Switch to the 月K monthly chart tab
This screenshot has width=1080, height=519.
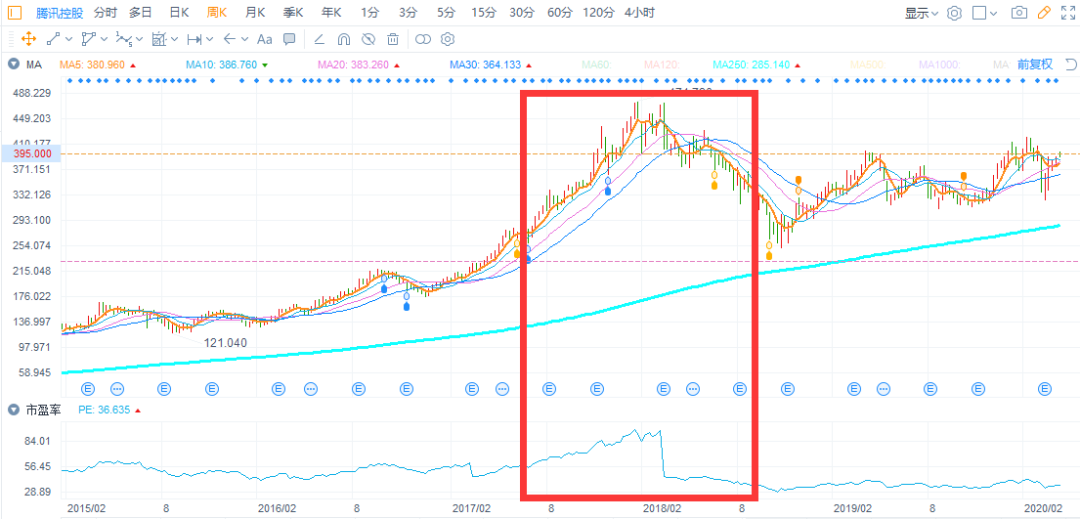click(x=254, y=13)
